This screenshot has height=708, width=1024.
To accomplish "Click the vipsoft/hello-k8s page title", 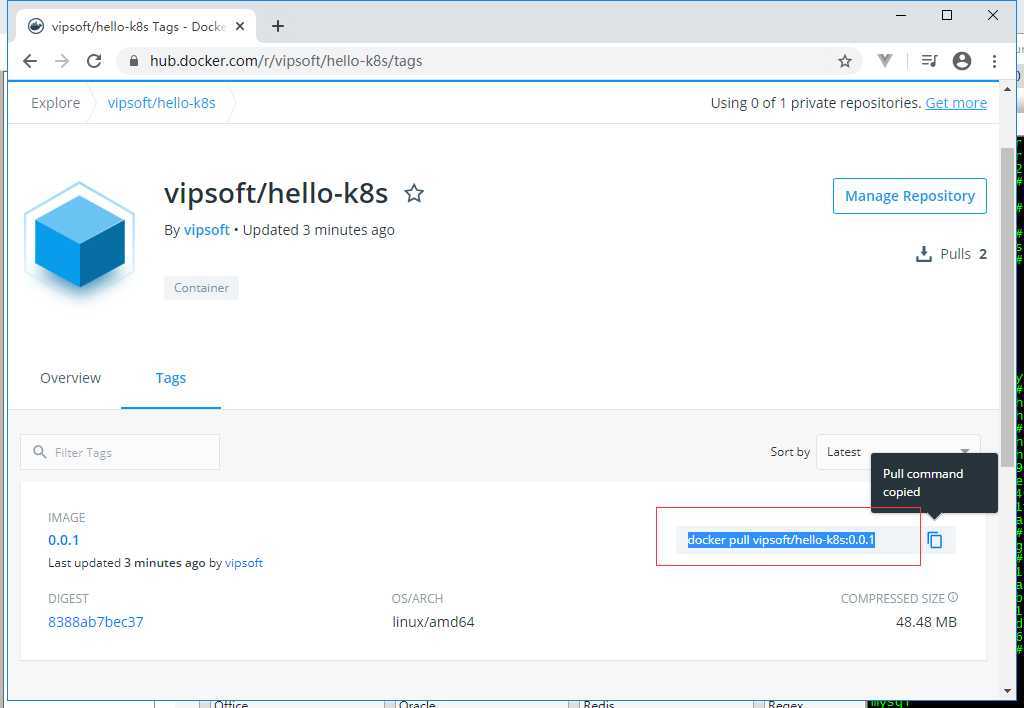I will coord(276,193).
